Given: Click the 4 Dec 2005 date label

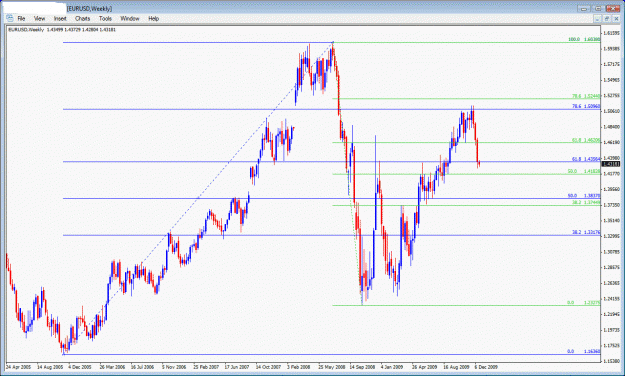Looking at the screenshot, I should pos(80,367).
